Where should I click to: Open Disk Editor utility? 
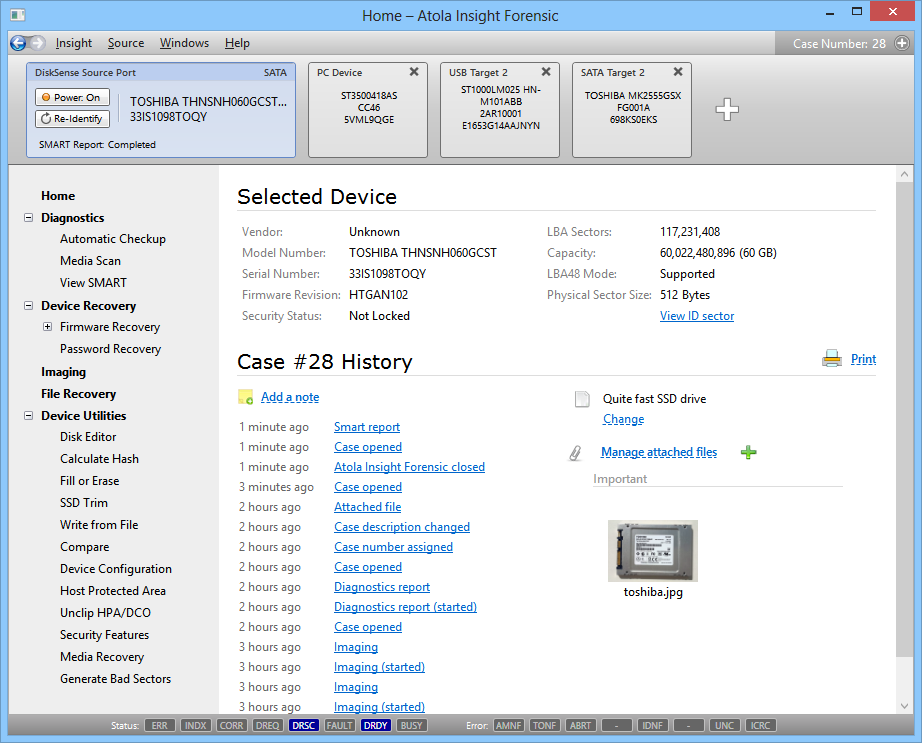pyautogui.click(x=88, y=437)
